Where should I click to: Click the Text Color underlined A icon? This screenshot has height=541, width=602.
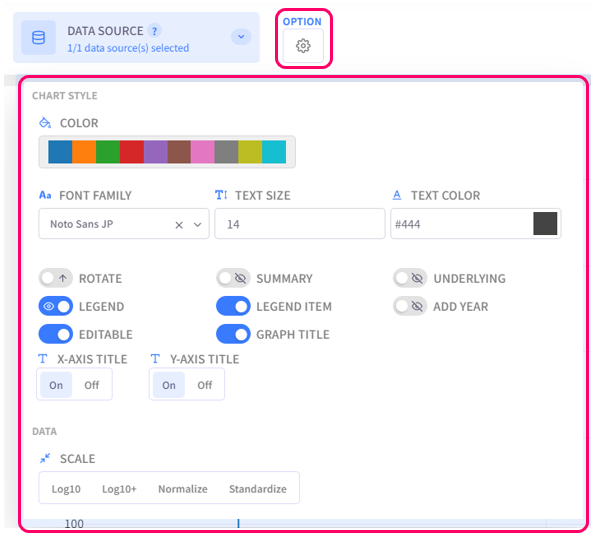coord(397,195)
